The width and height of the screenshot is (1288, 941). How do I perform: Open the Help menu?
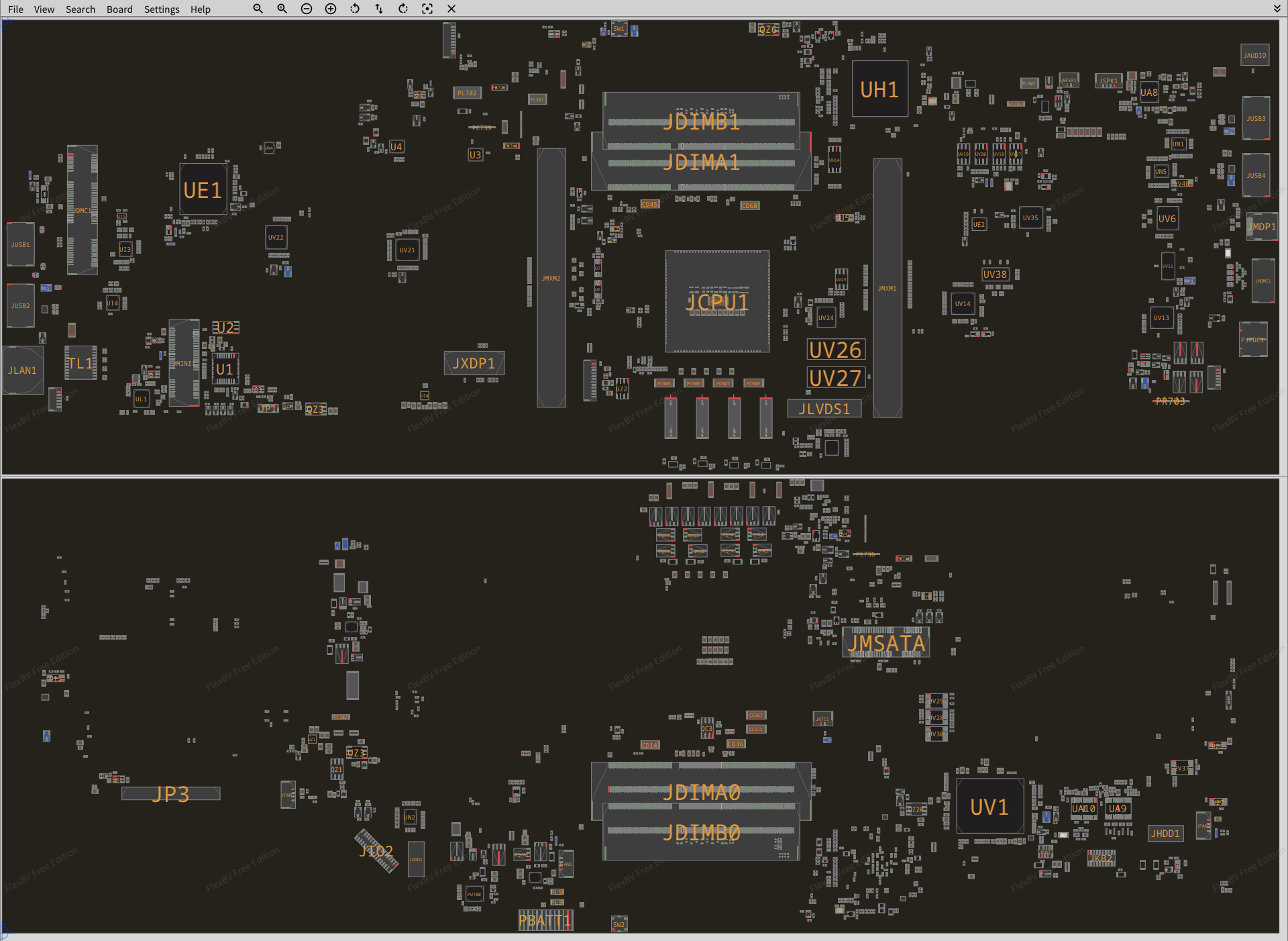(x=200, y=9)
